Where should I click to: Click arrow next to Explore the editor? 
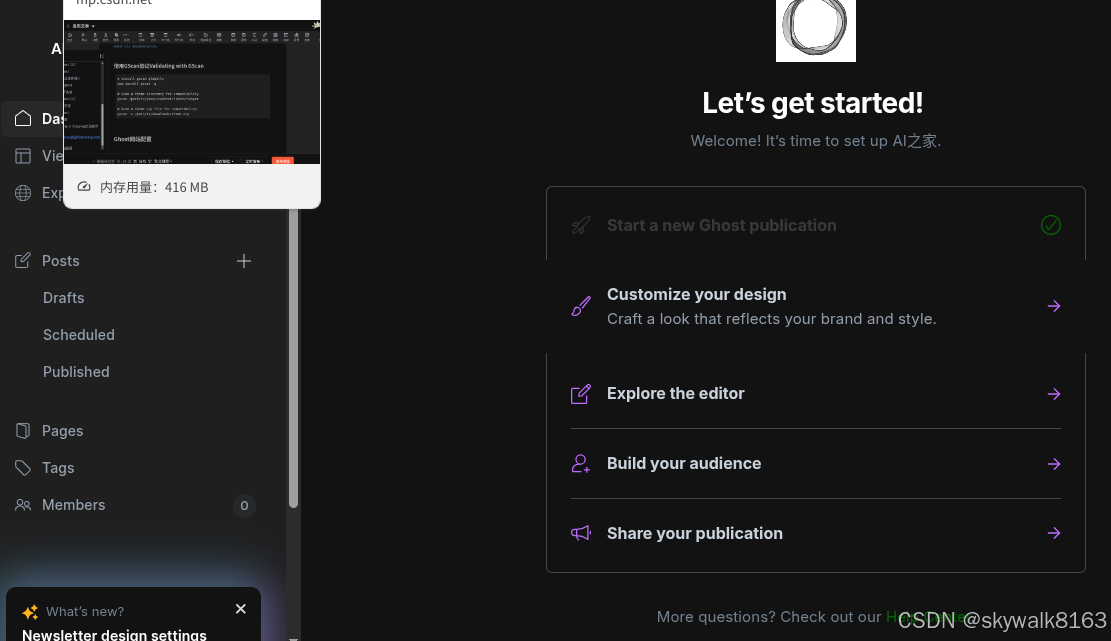[1054, 394]
